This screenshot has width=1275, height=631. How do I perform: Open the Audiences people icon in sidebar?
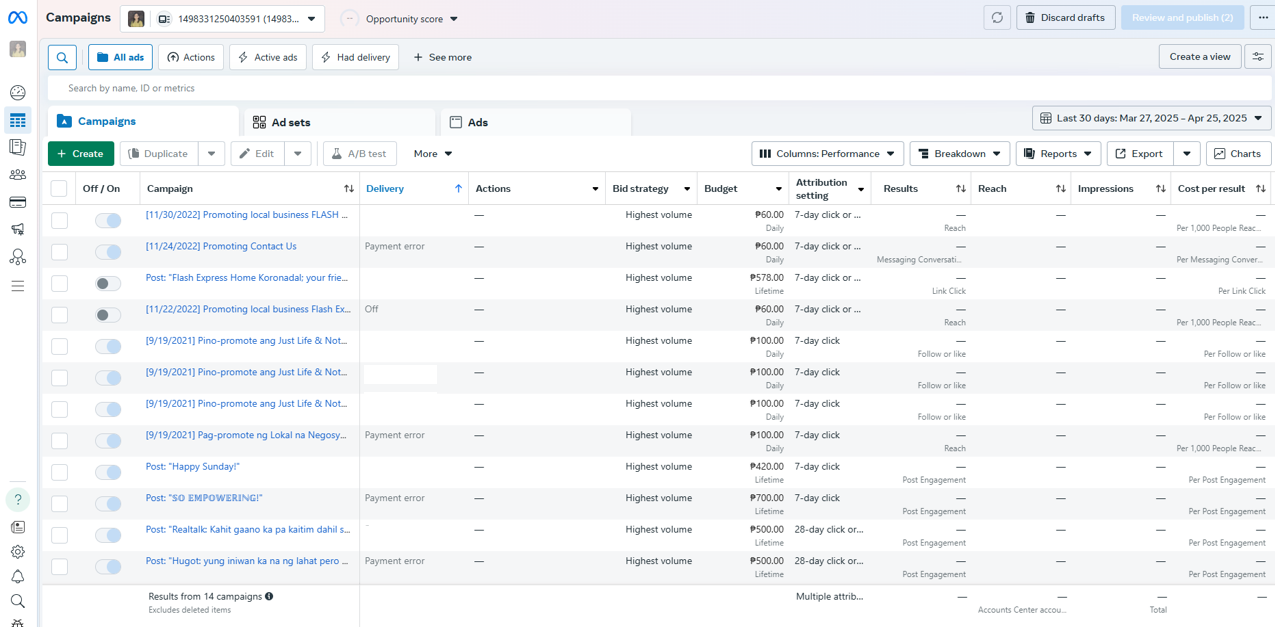17,175
